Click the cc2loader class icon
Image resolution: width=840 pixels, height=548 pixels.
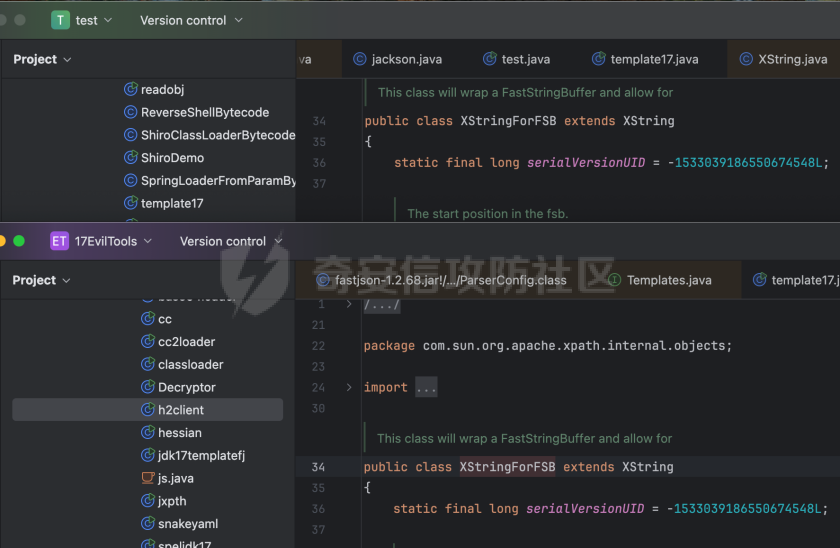click(x=148, y=341)
